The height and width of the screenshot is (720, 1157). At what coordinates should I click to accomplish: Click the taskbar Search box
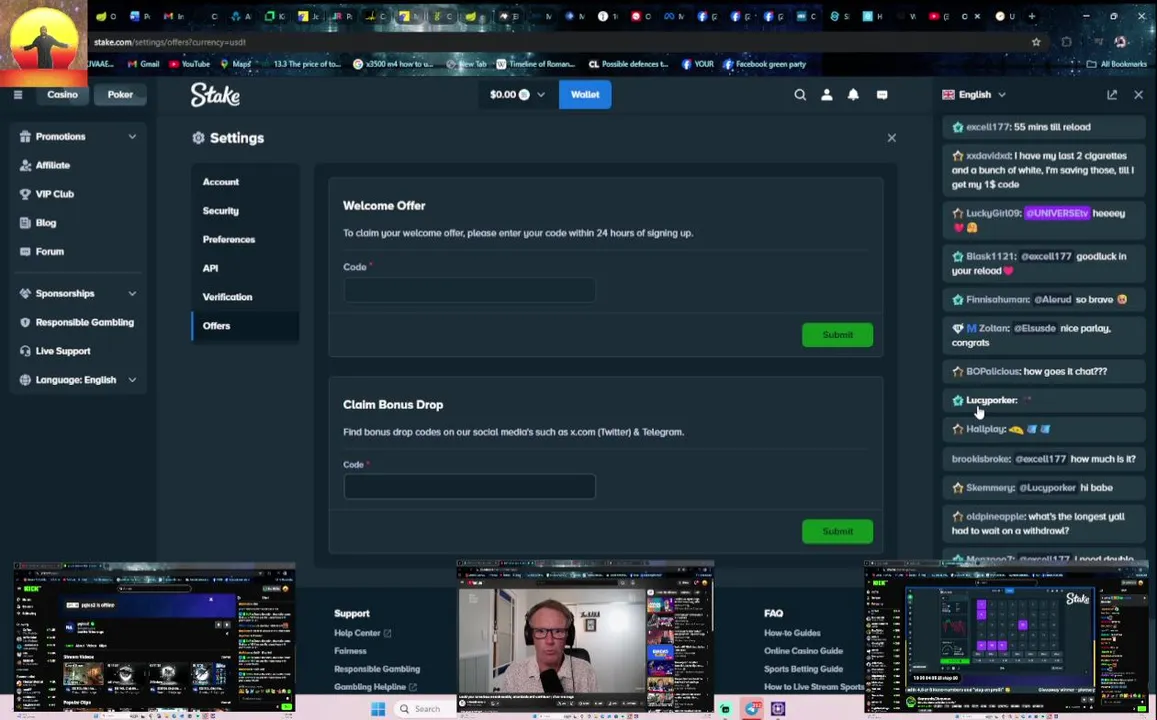(x=426, y=709)
